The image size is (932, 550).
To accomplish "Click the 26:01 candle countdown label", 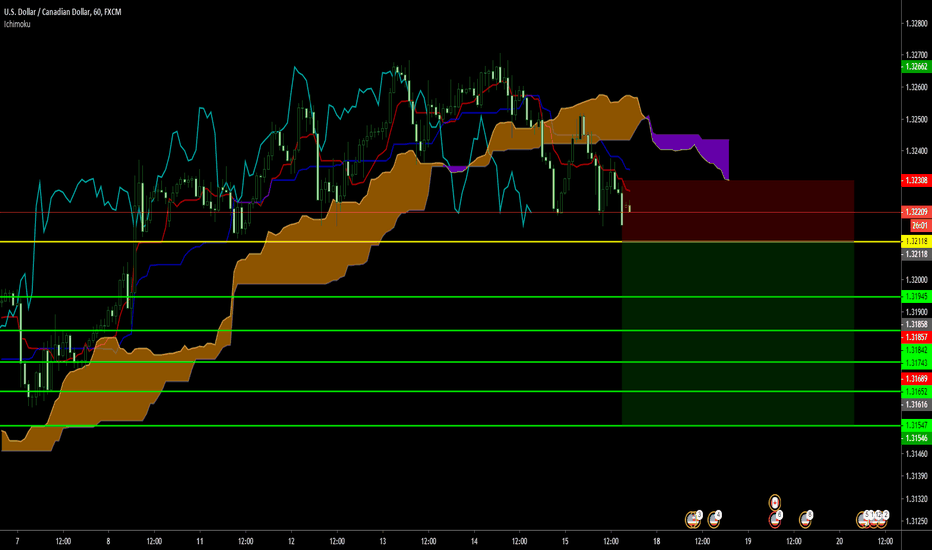I will click(915, 225).
